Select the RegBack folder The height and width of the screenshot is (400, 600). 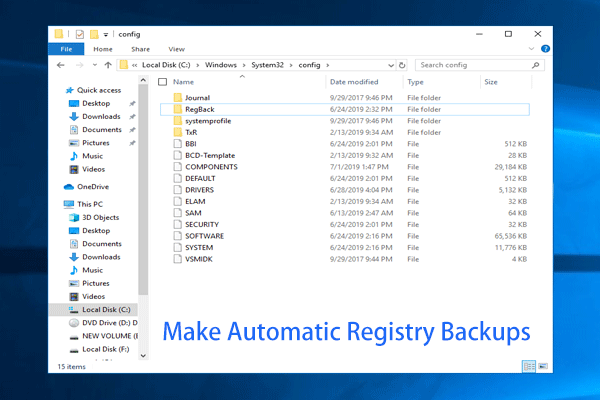tap(345, 109)
